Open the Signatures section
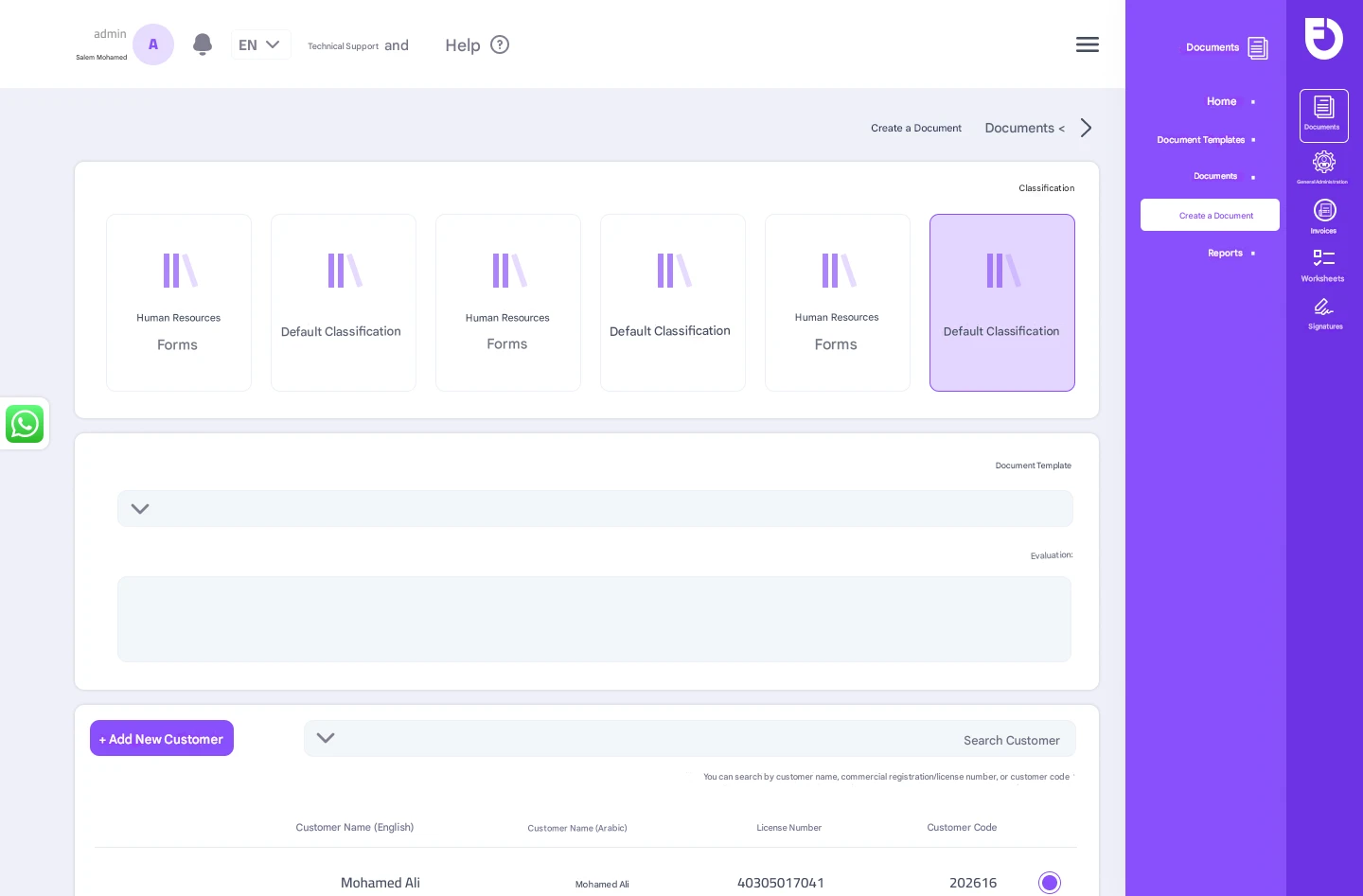The height and width of the screenshot is (896, 1363). (x=1324, y=307)
